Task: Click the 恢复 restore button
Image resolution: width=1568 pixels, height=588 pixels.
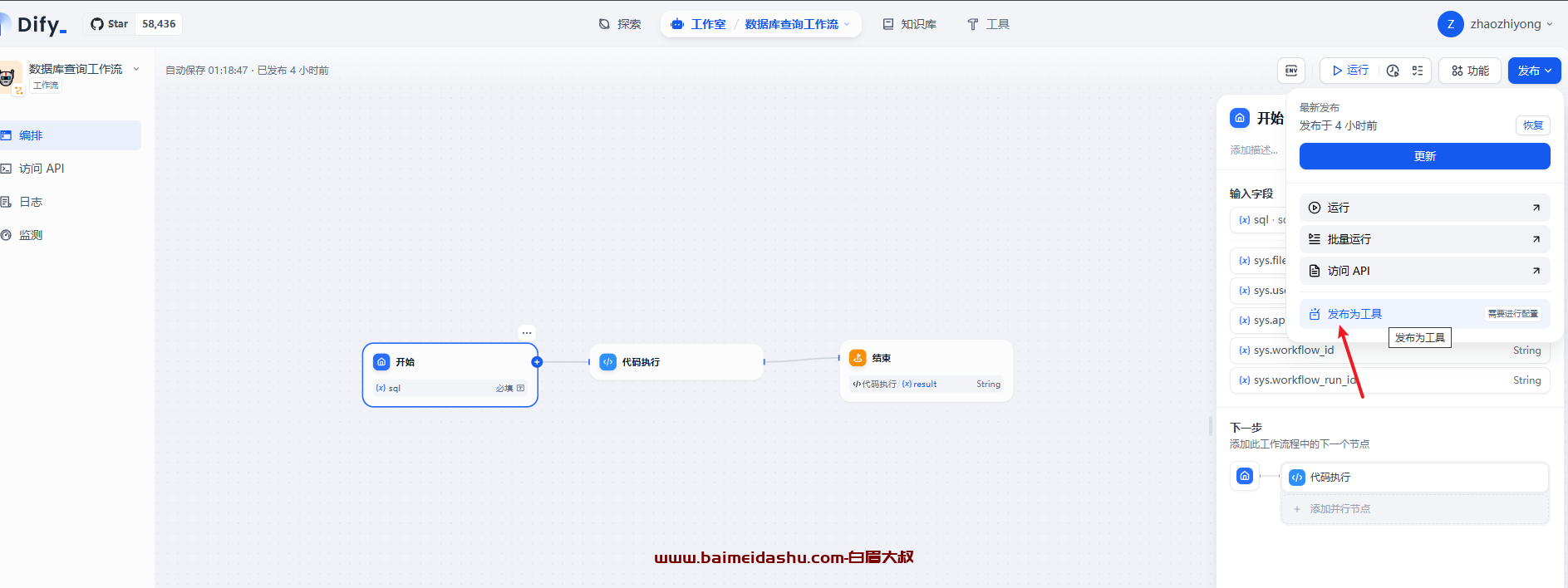Action: click(x=1532, y=125)
